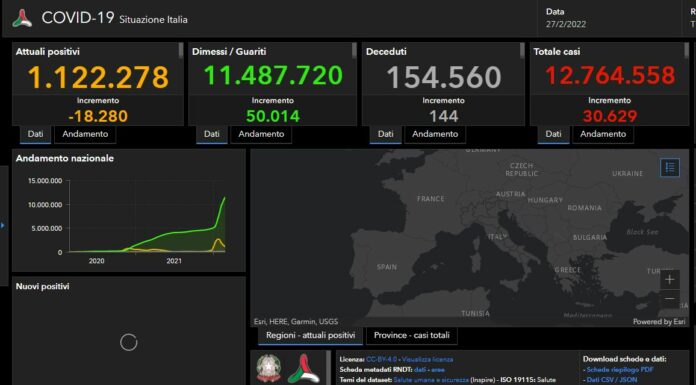Zoom in on the map

[x=670, y=279]
